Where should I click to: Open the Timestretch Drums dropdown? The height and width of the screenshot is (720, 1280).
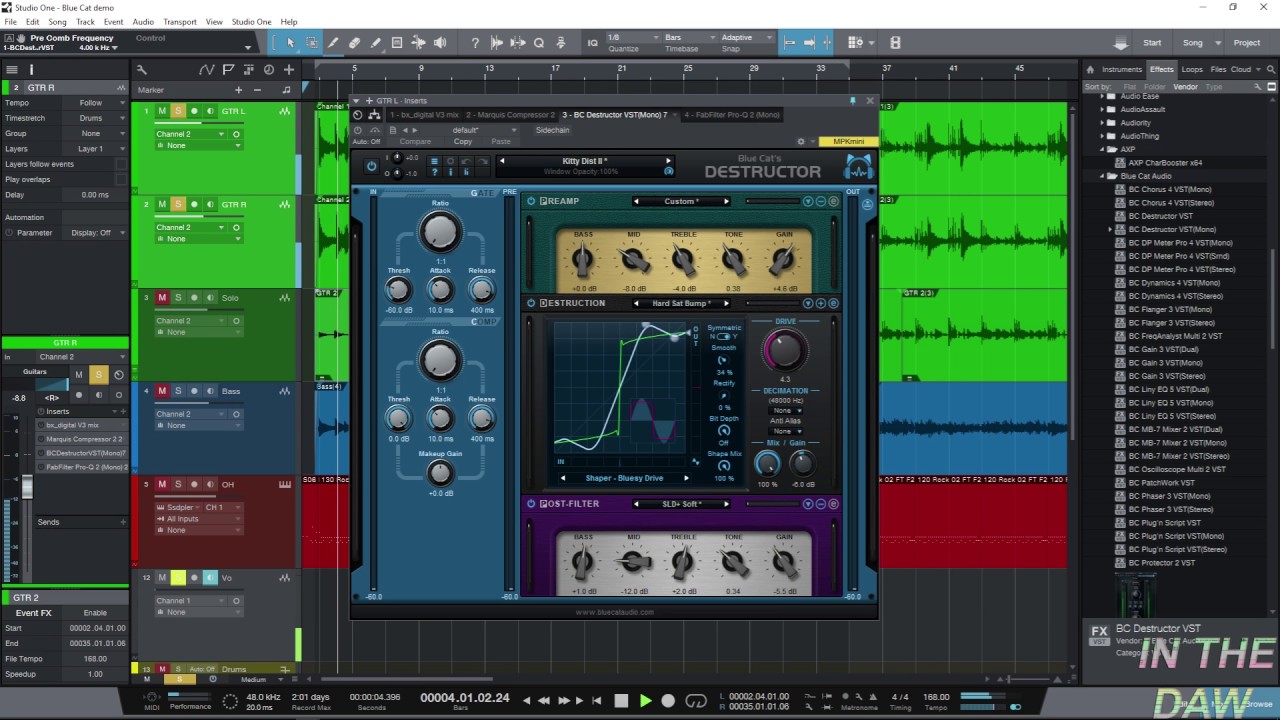[x=98, y=118]
